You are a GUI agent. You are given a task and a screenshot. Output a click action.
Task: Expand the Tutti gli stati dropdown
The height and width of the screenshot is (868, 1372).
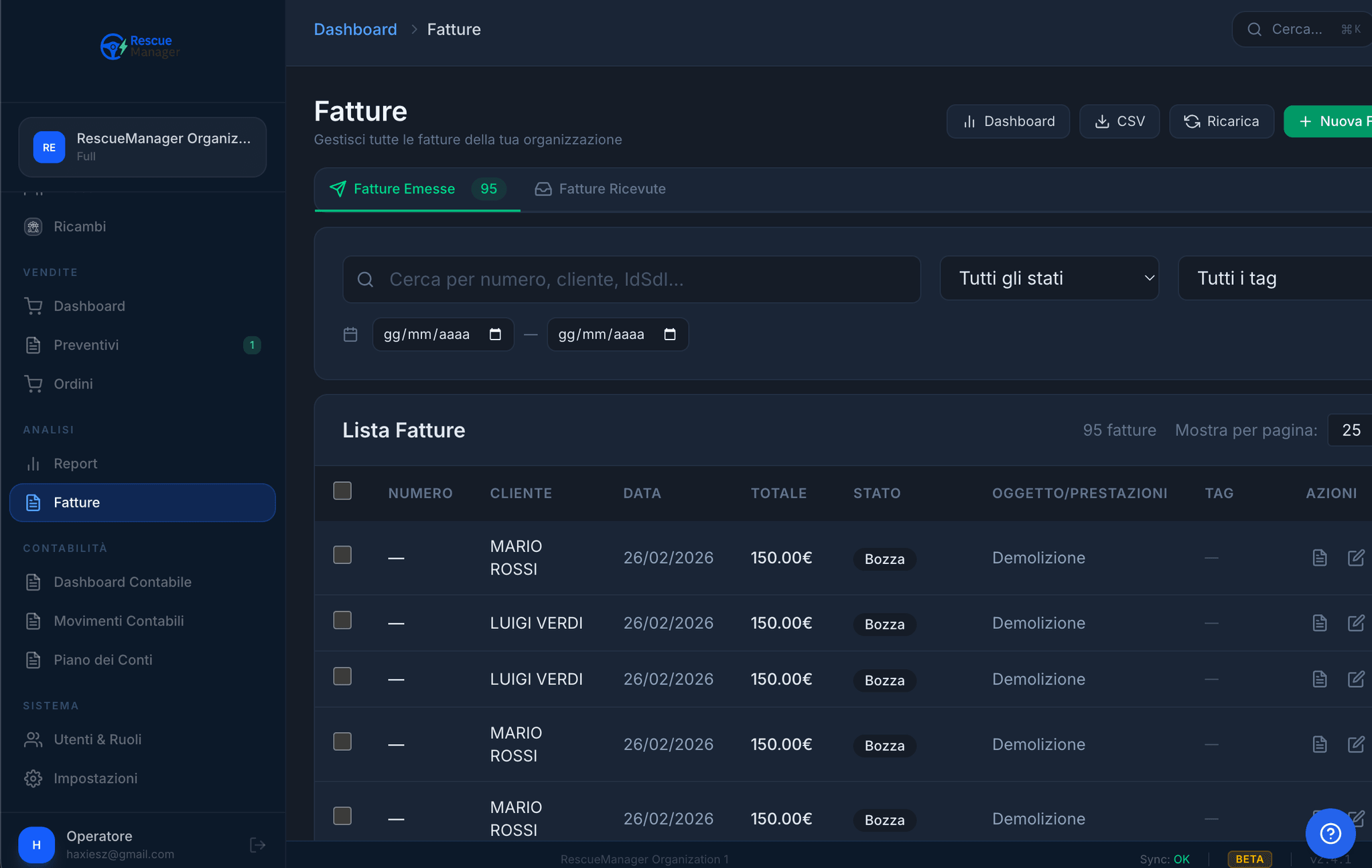click(x=1048, y=278)
